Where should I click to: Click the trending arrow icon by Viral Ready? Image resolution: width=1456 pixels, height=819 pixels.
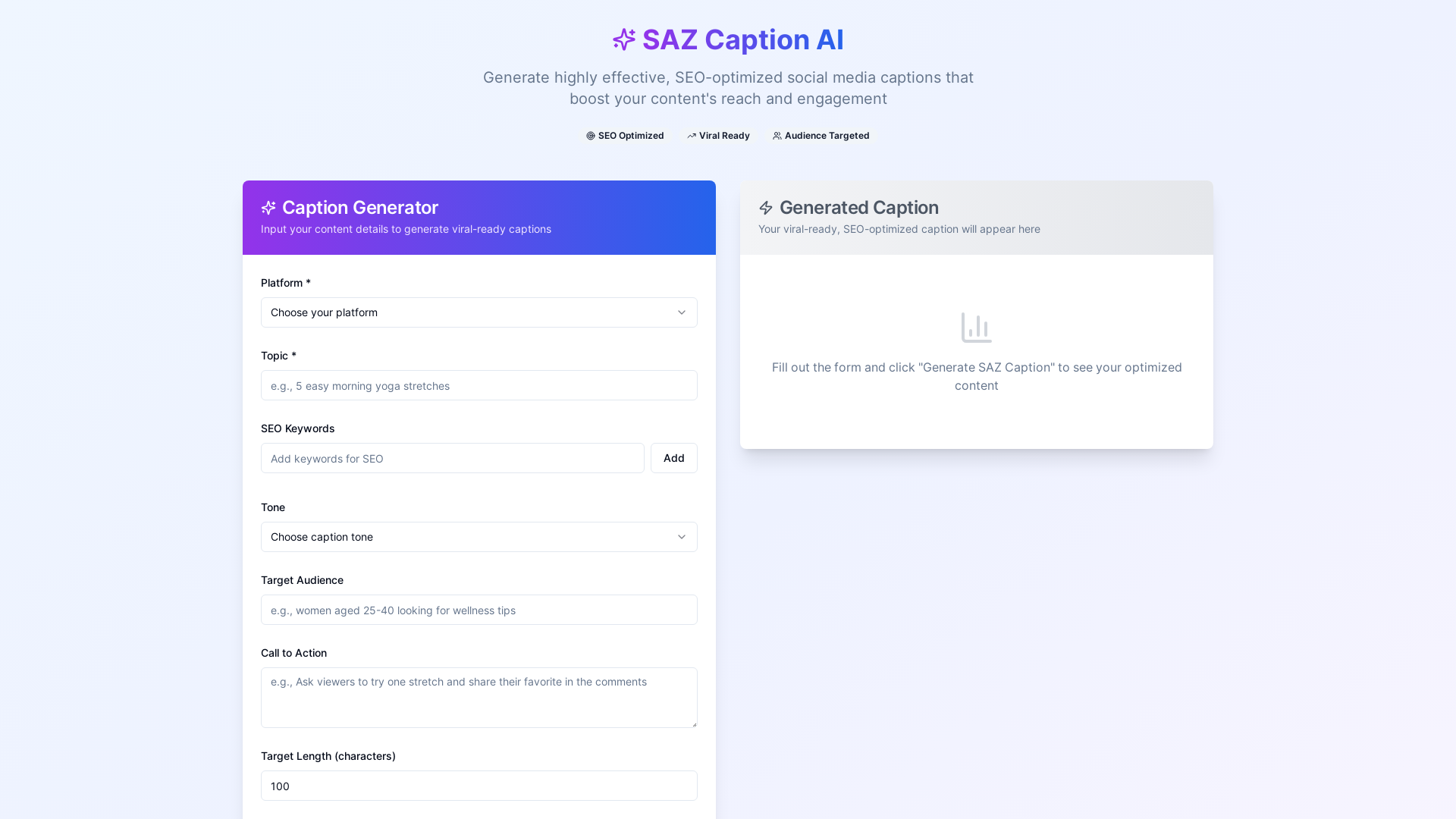[692, 136]
